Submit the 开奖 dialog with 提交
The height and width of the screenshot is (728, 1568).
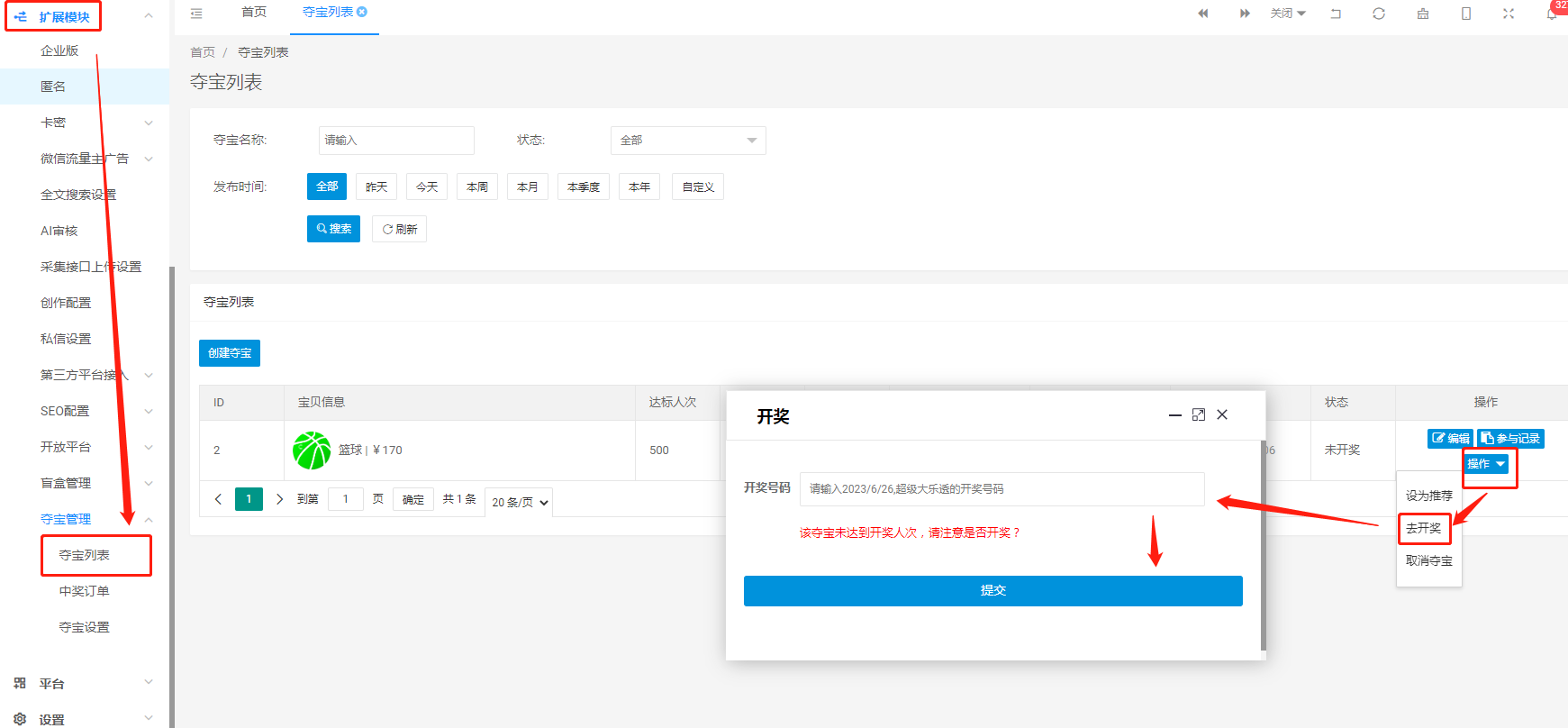point(993,591)
